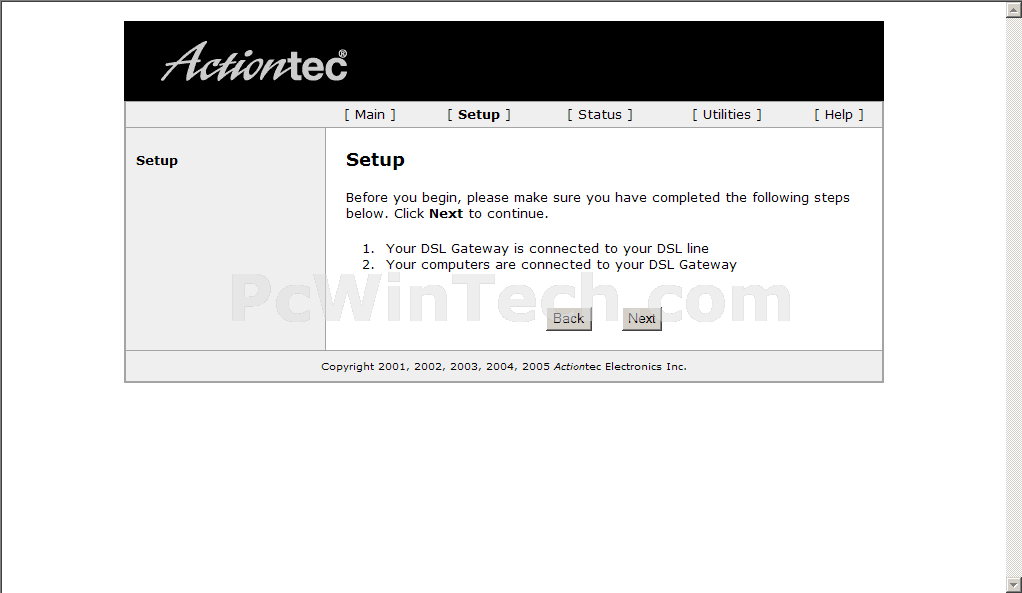
Task: Click "Before you begin" instruction text
Action: [x=598, y=205]
